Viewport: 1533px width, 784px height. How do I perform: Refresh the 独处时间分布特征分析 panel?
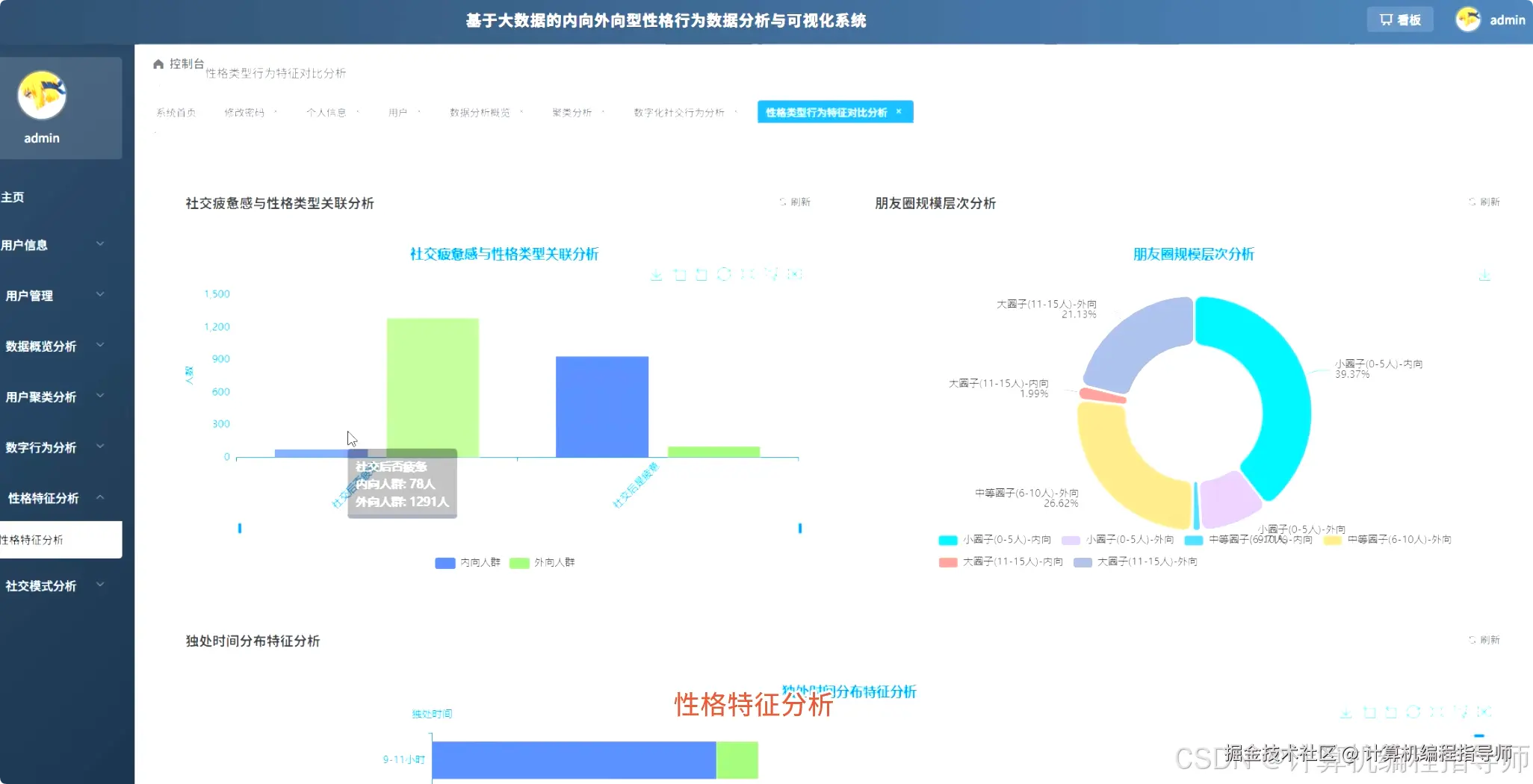point(1484,640)
